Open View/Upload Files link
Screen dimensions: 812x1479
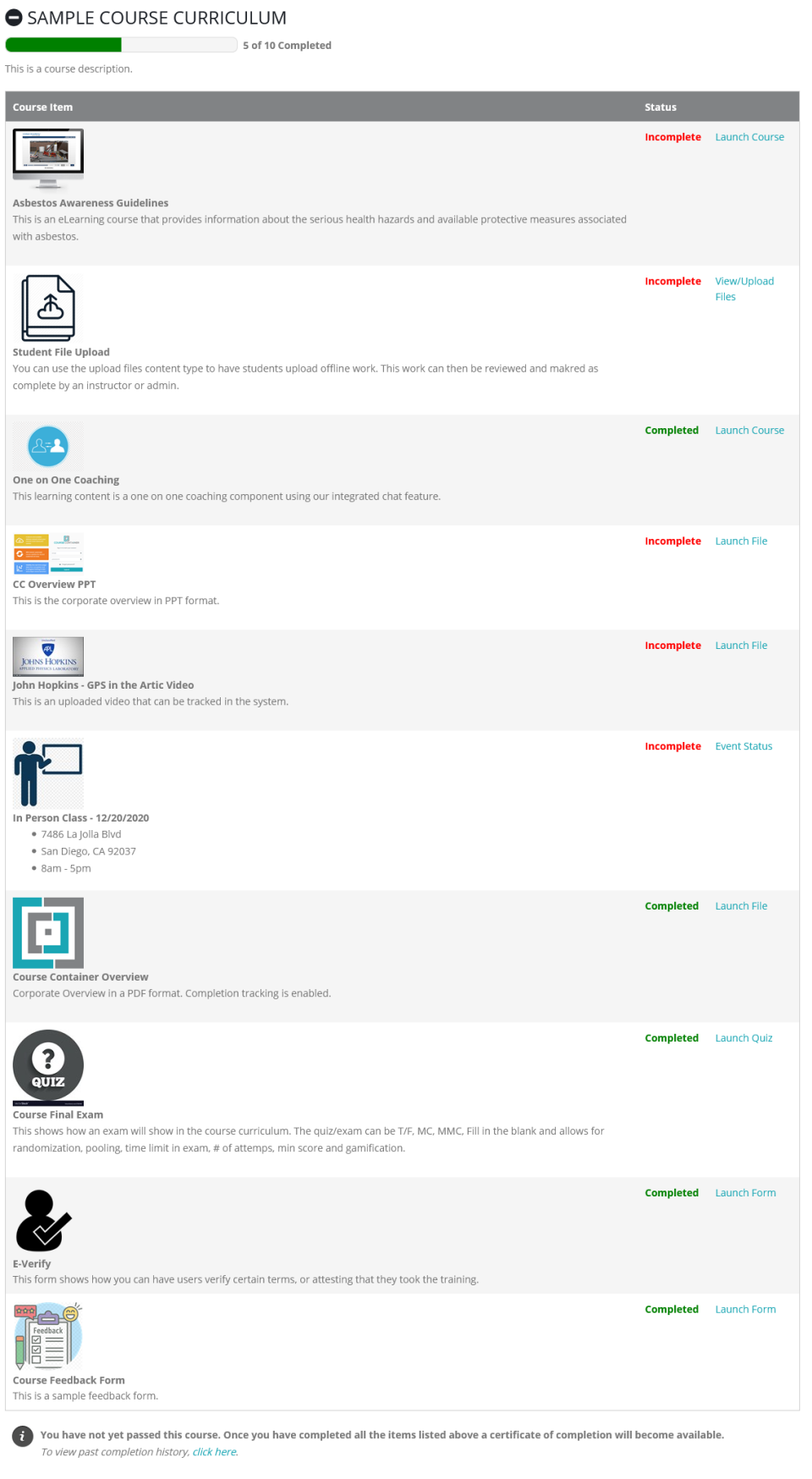pyautogui.click(x=743, y=282)
